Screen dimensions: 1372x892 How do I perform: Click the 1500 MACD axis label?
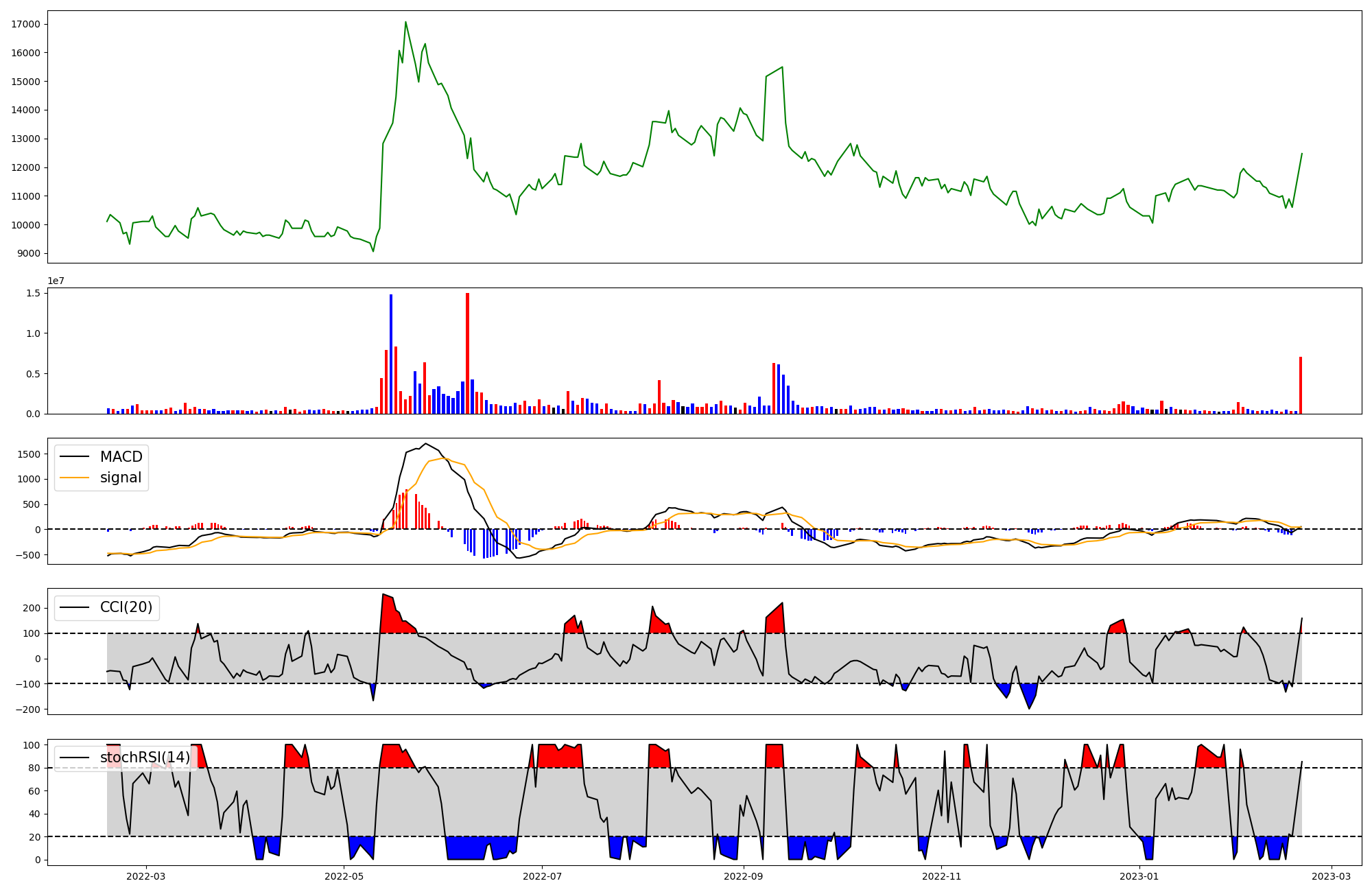(28, 454)
